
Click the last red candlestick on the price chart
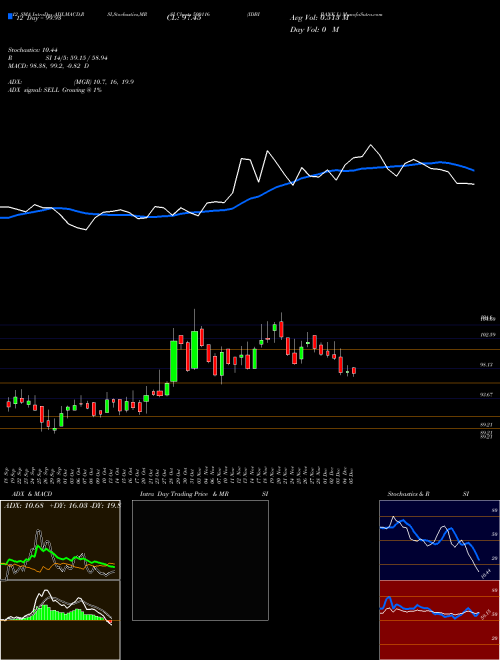(354, 370)
